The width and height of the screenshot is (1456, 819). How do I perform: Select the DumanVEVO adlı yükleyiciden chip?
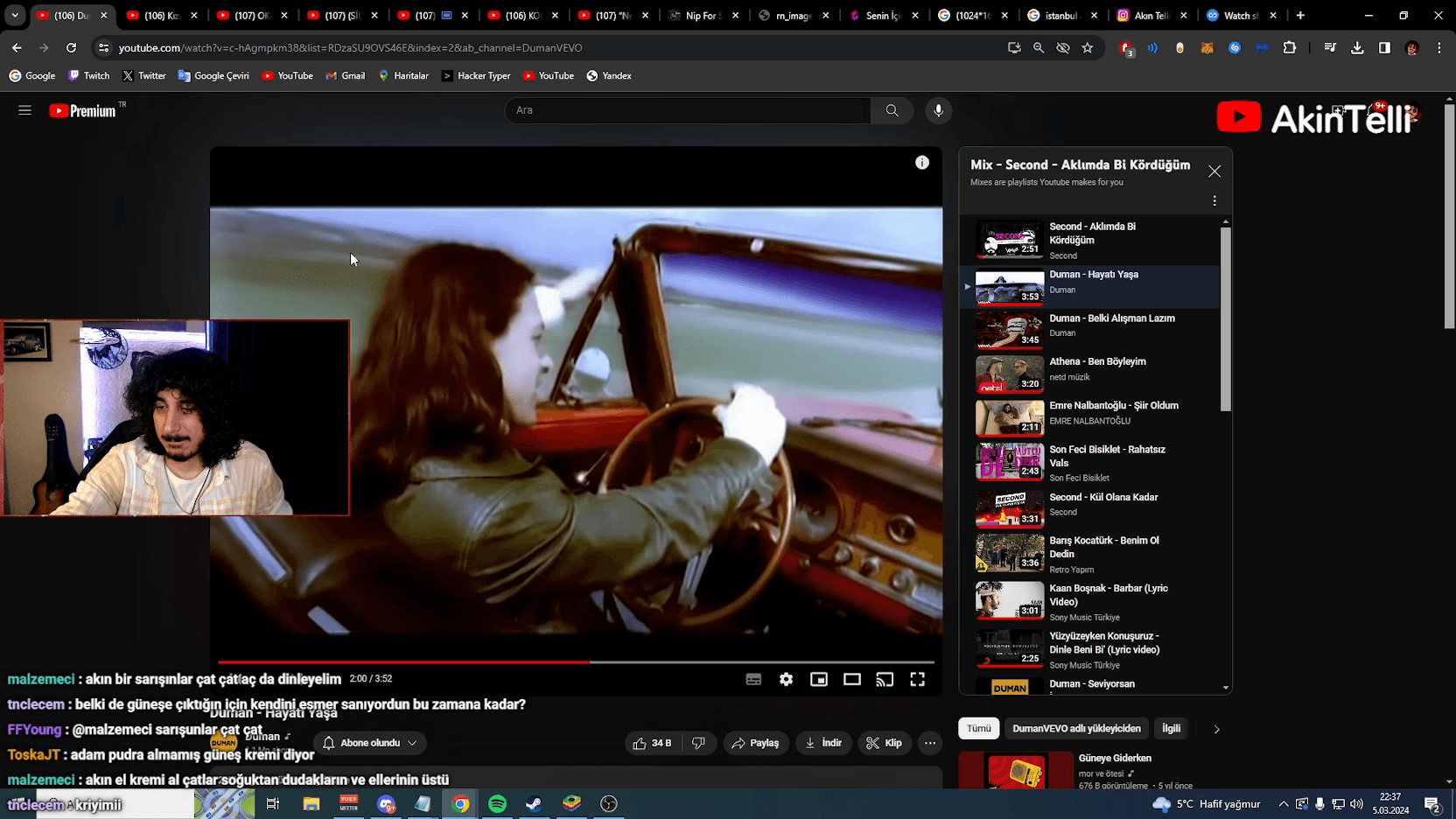1076,728
